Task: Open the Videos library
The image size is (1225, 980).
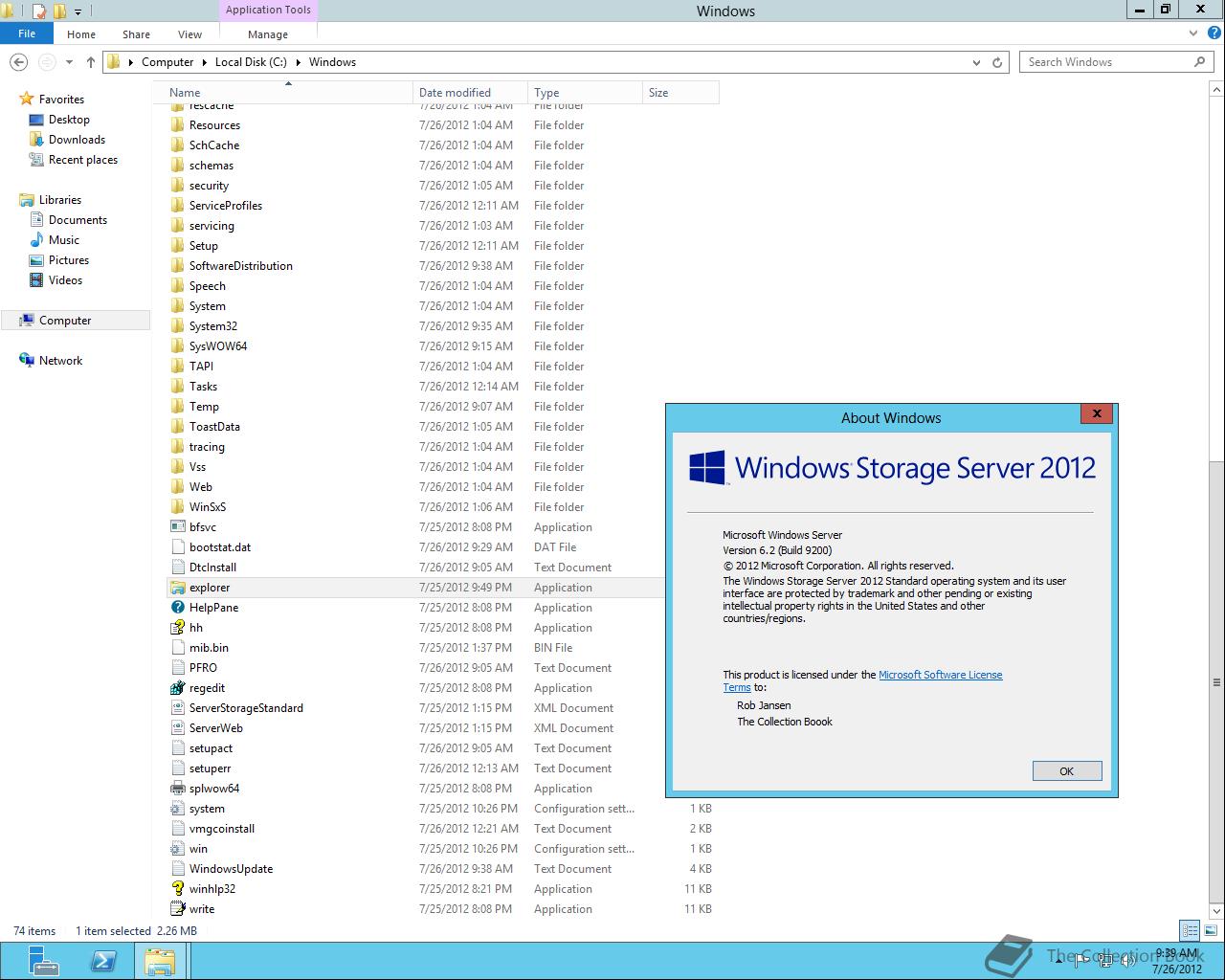Action: click(65, 280)
